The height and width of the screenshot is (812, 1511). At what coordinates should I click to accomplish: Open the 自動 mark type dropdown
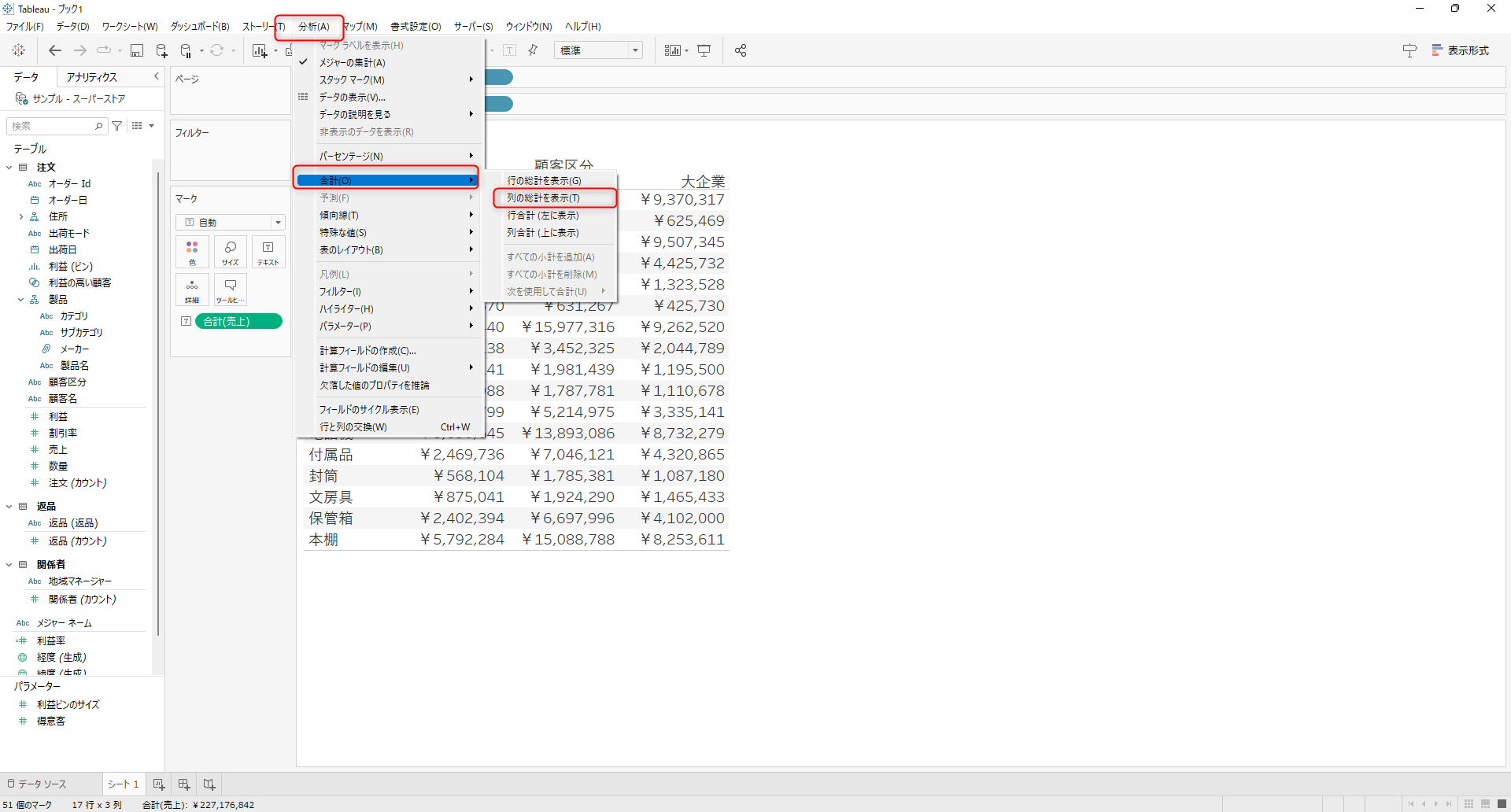tap(230, 223)
